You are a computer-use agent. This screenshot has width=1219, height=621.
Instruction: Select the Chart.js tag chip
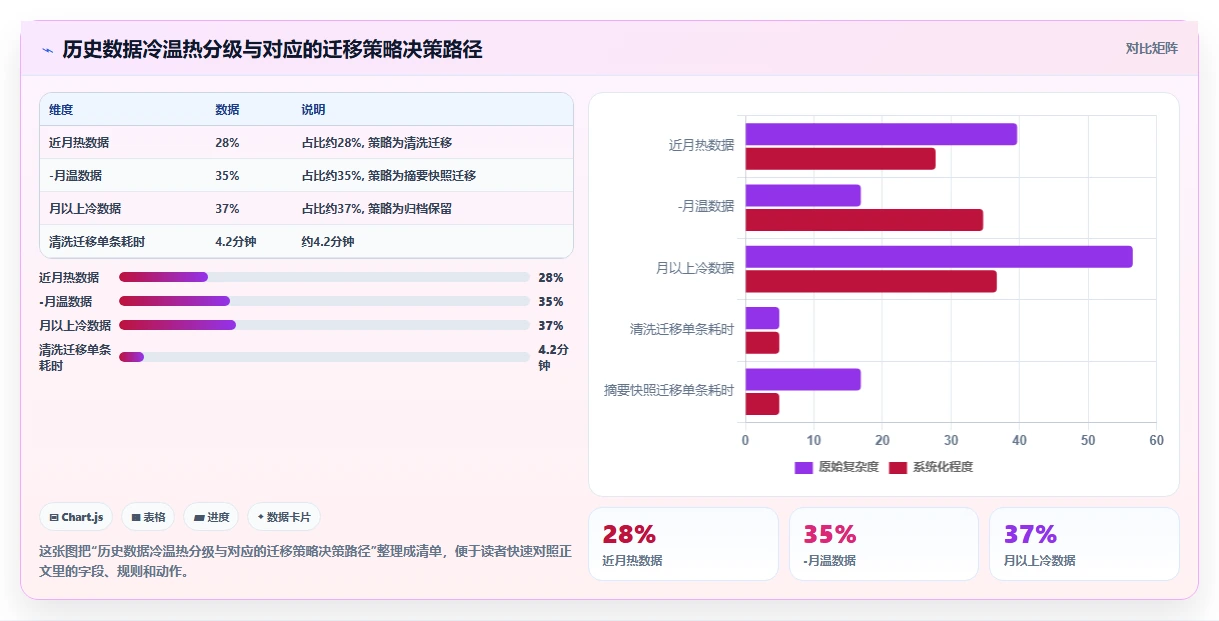[x=76, y=517]
